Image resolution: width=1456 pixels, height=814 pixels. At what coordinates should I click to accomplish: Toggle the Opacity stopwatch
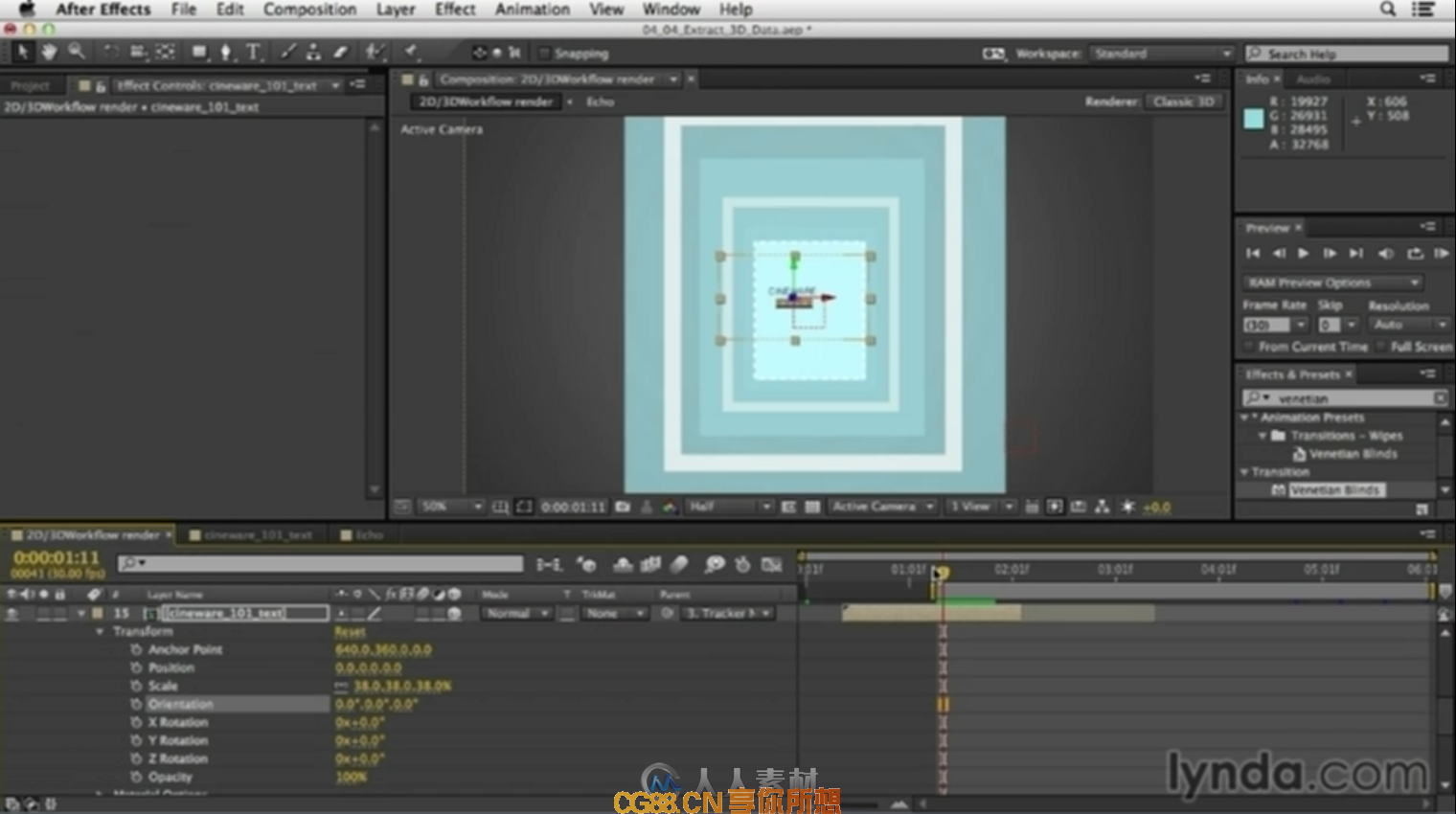click(136, 777)
